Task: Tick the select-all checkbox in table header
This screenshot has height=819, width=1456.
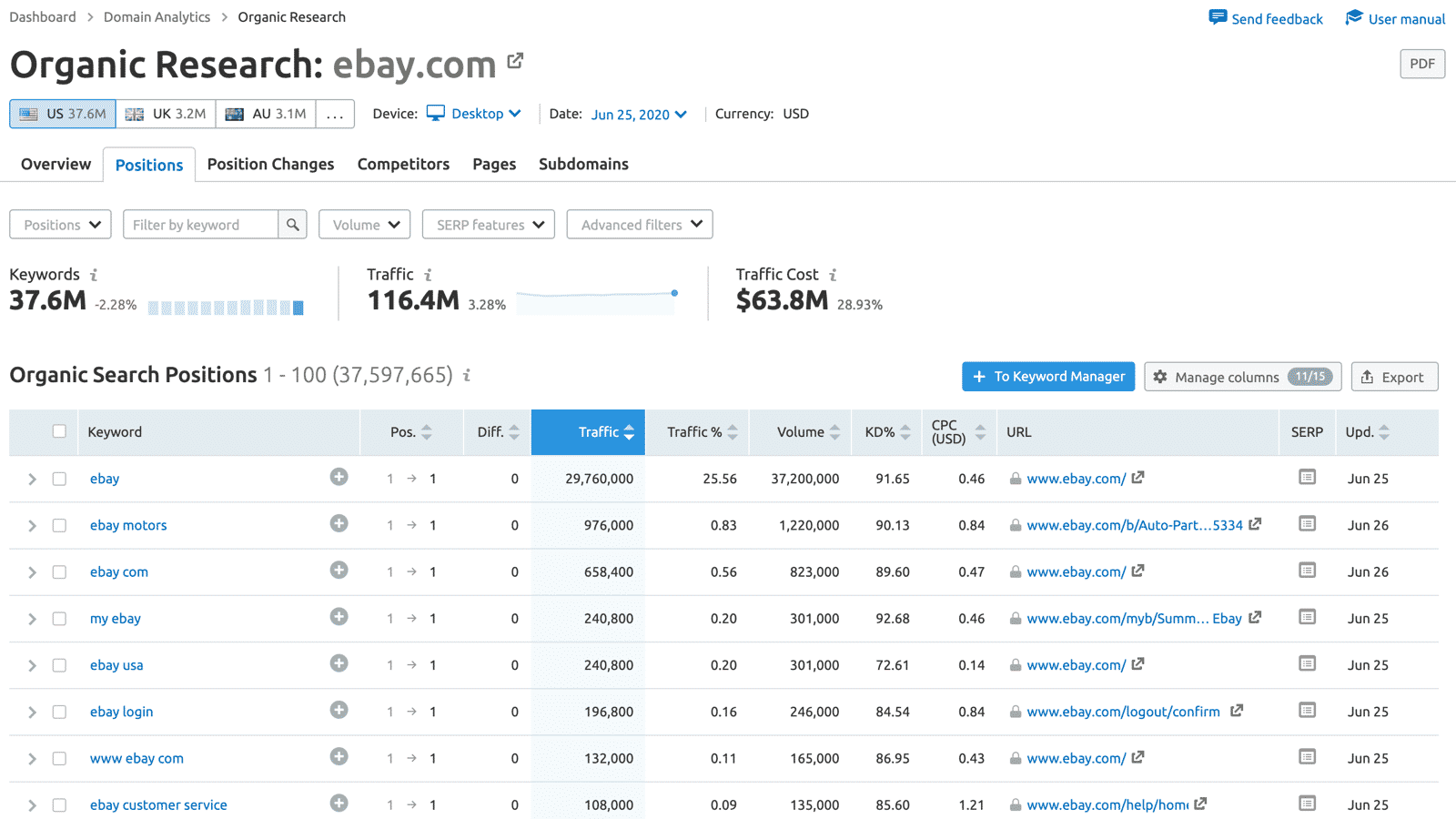Action: click(59, 431)
